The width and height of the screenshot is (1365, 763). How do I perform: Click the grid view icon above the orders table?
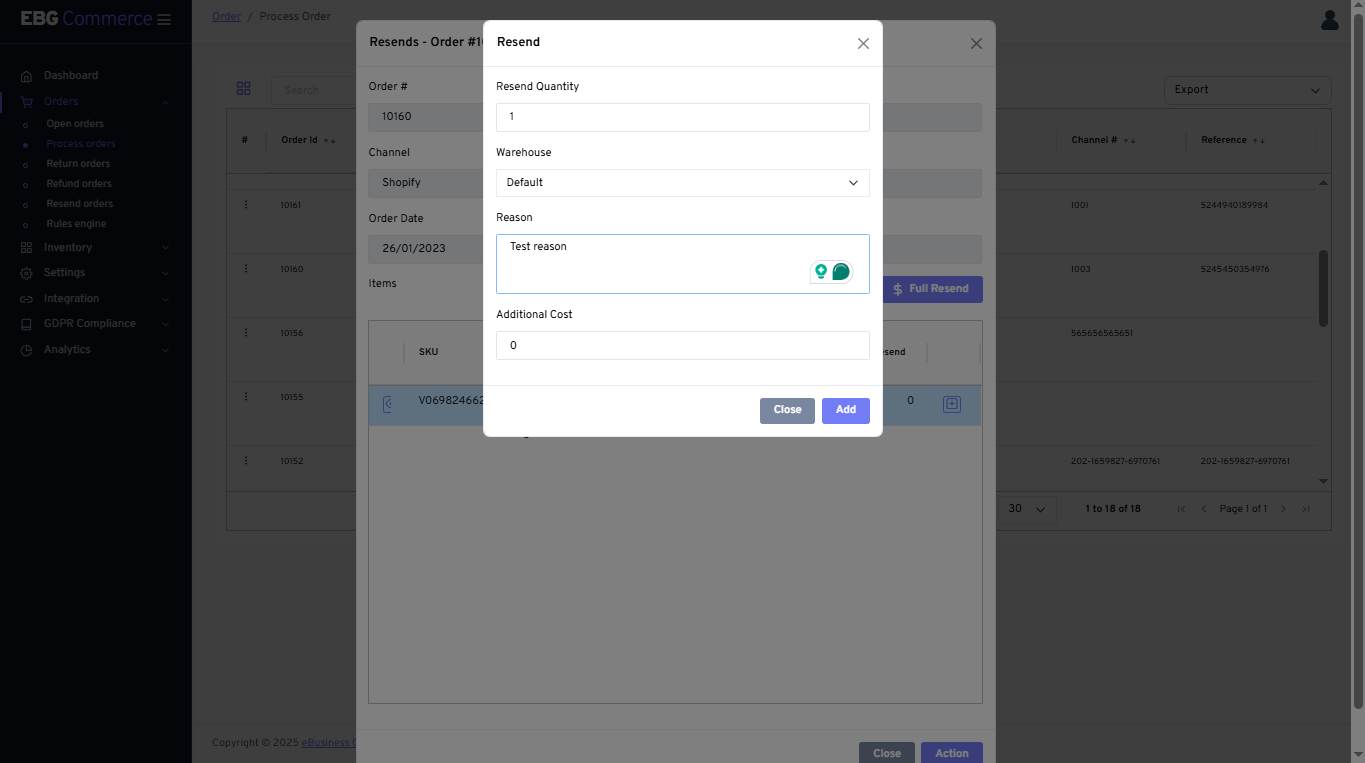point(244,88)
